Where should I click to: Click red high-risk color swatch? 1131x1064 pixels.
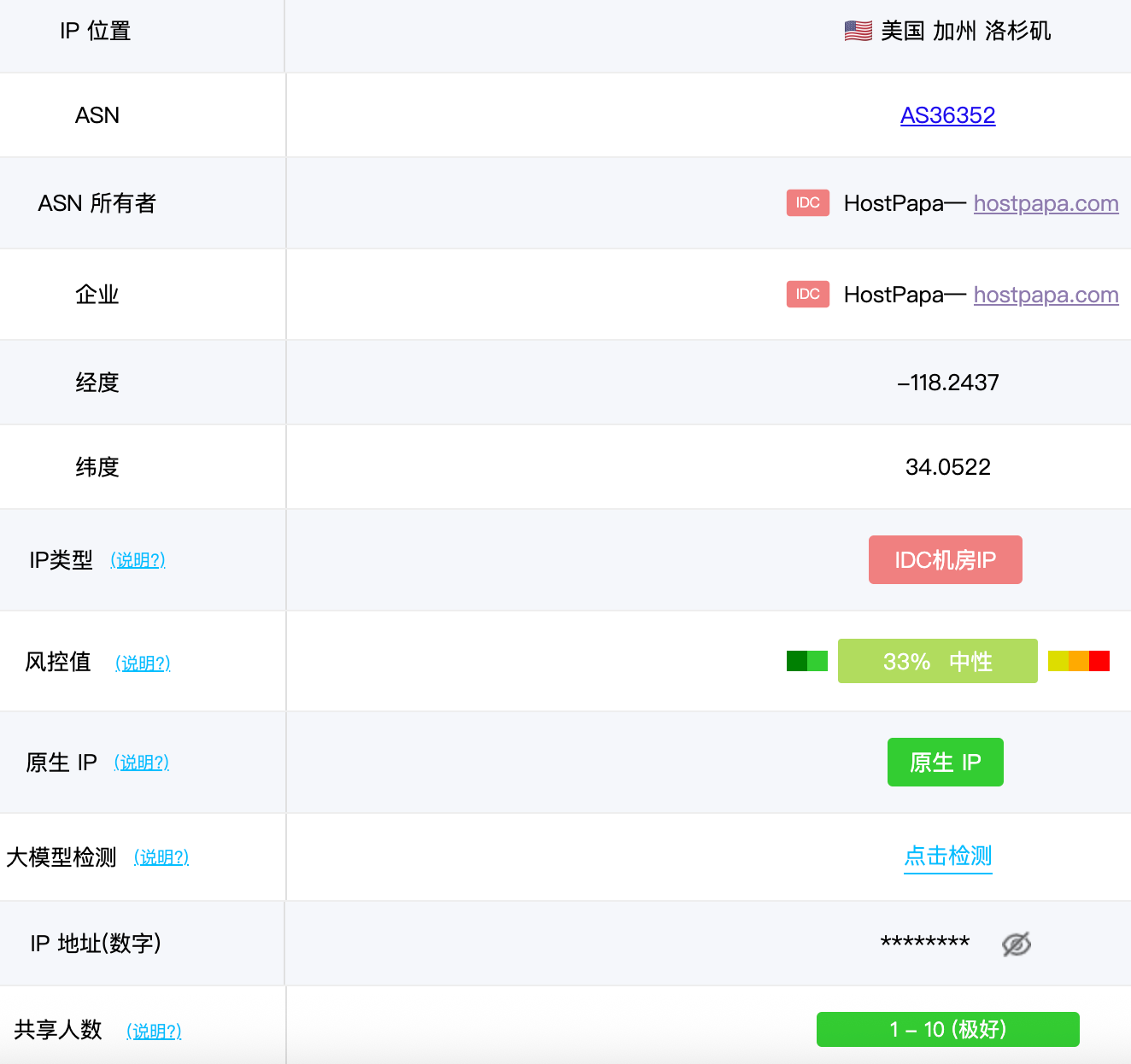(1099, 661)
